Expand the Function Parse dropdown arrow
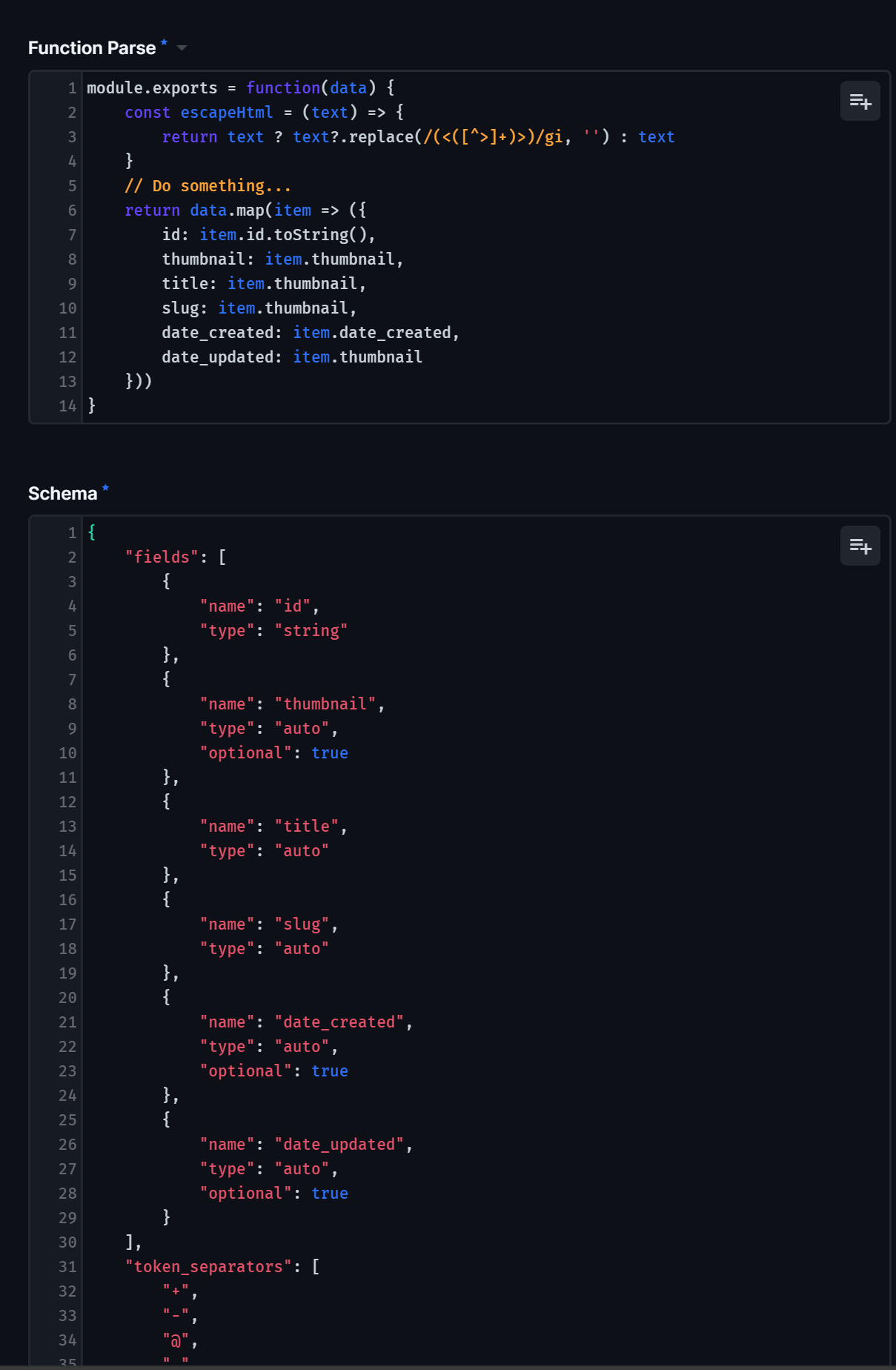Viewport: 896px width, 1370px height. coord(182,48)
